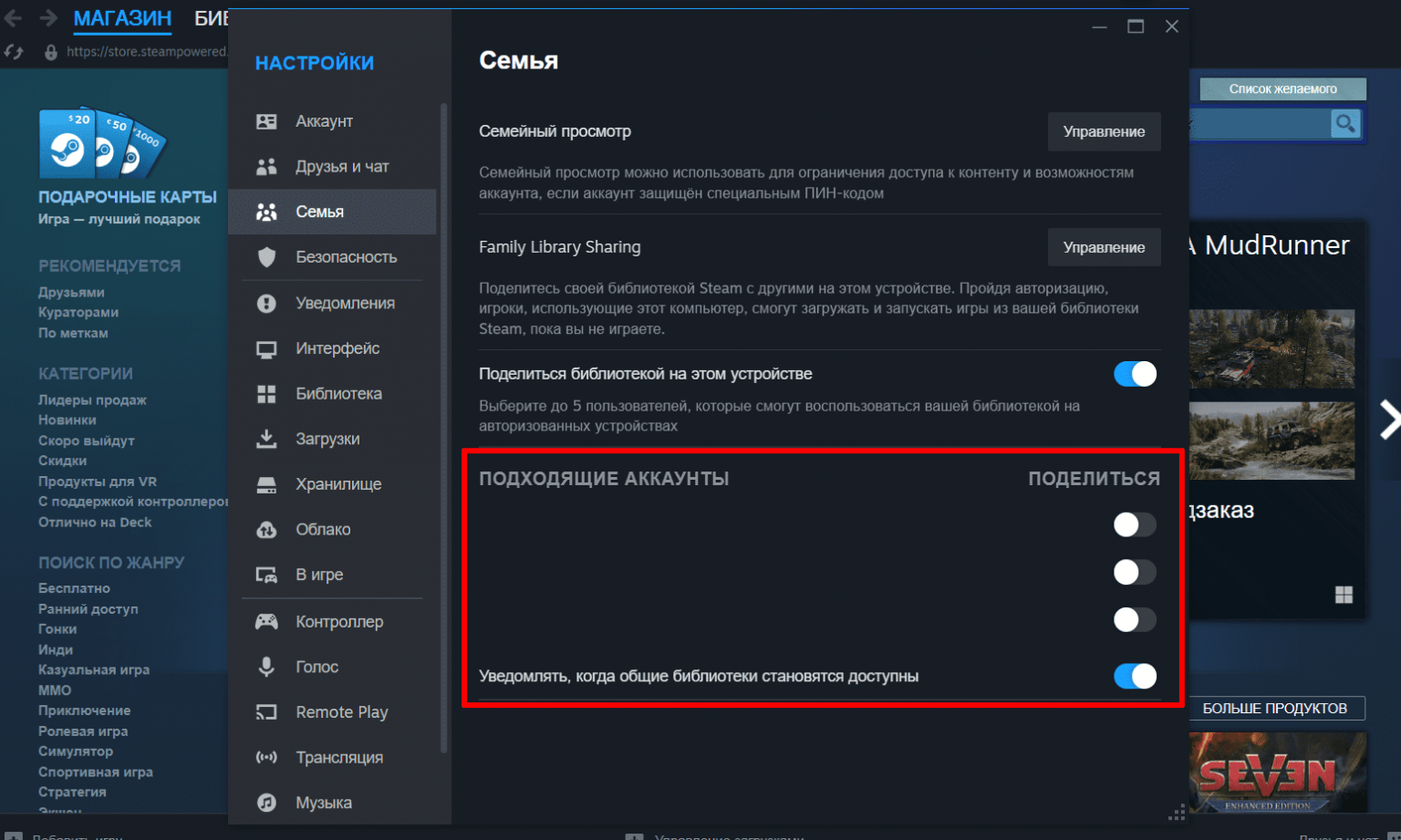The height and width of the screenshot is (840, 1401).
Task: Click Manage button for Family Library Sharing
Action: point(1104,247)
